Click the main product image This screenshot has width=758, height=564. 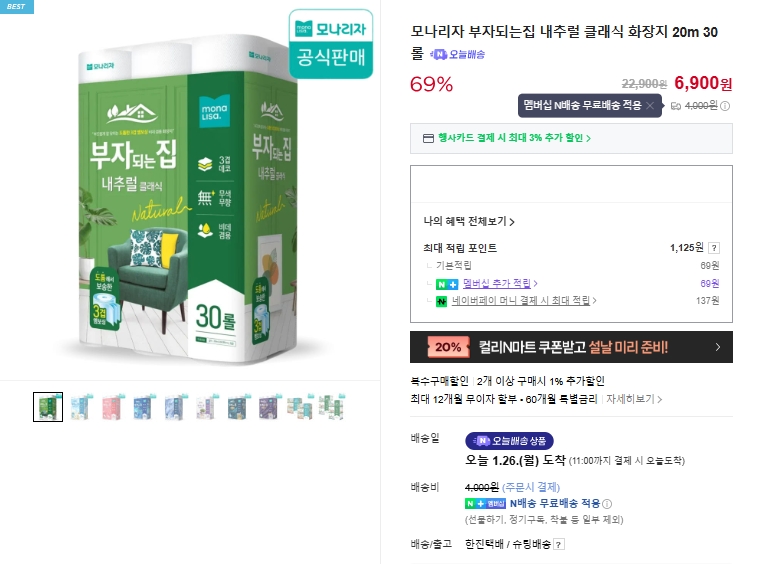click(x=190, y=190)
